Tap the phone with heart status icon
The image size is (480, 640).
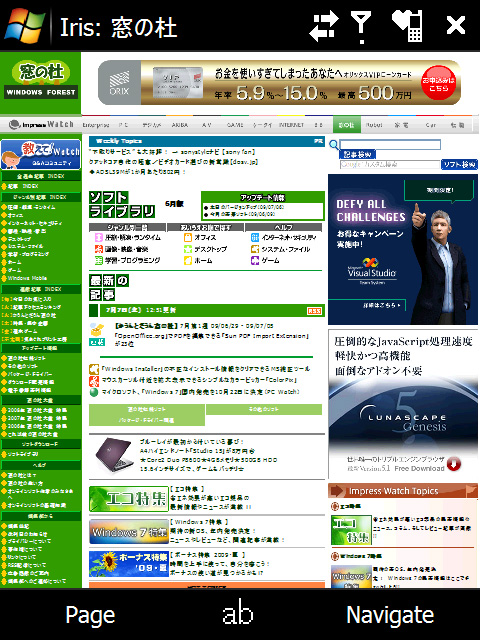(407, 26)
